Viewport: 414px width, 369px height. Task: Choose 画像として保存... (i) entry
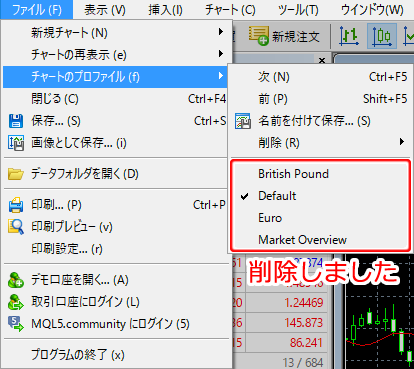point(115,143)
